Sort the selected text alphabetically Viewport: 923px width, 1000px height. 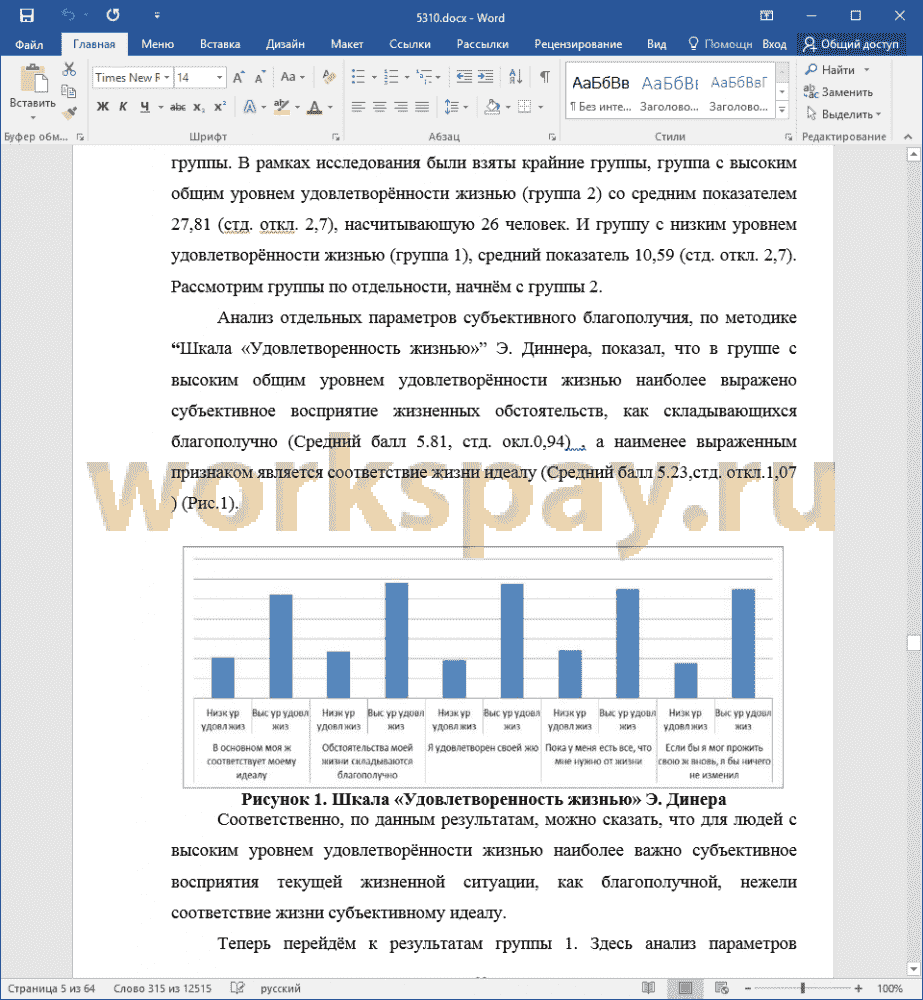[515, 78]
